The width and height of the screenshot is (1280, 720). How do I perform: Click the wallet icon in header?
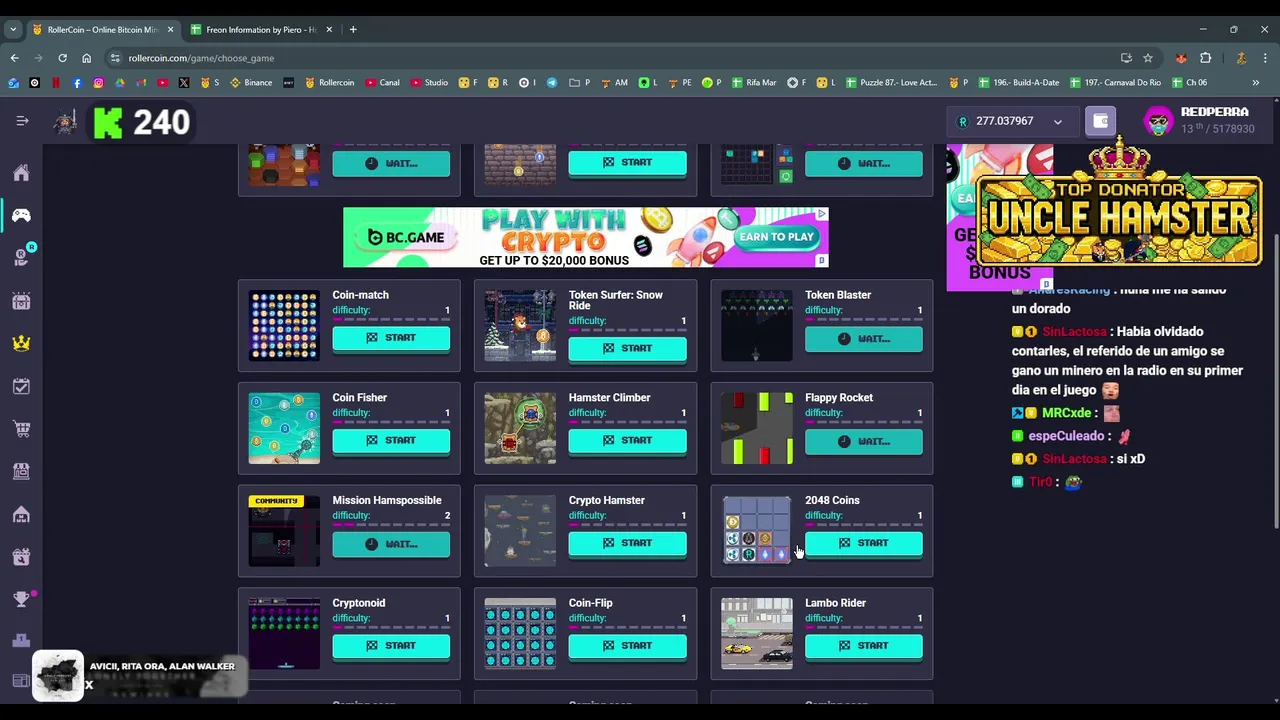pos(1100,121)
